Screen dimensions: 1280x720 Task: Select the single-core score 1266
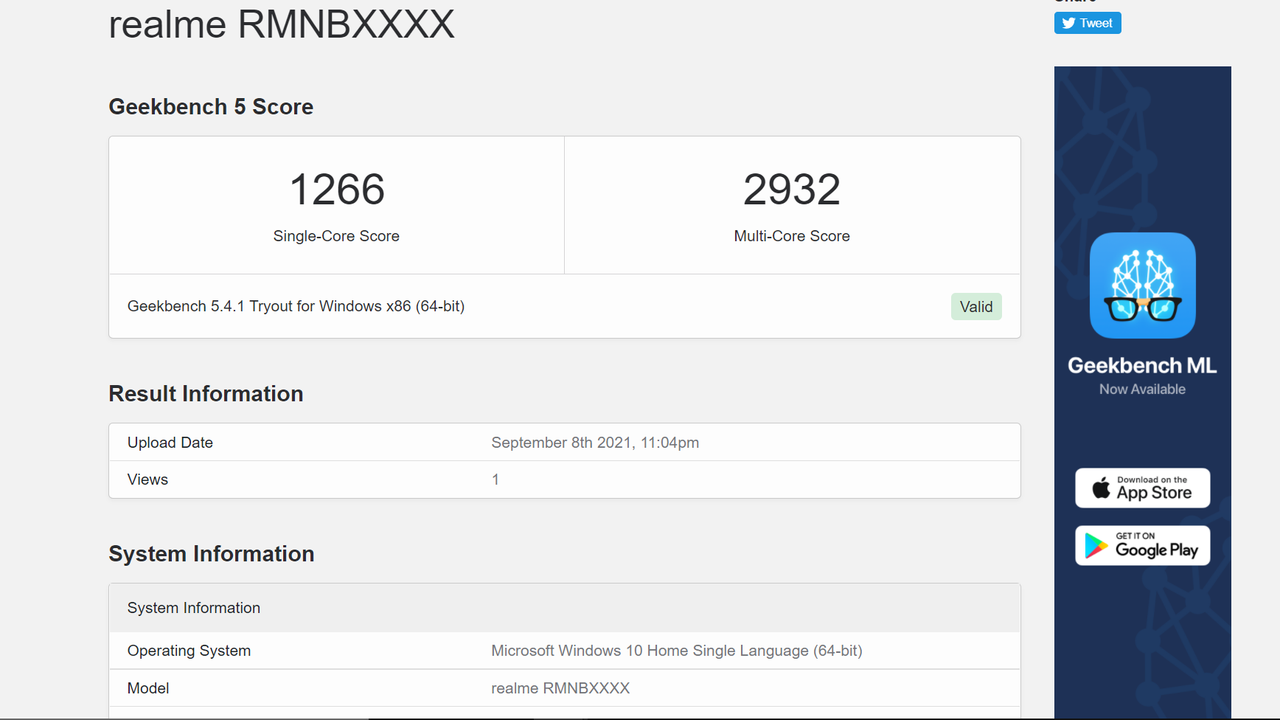point(337,189)
